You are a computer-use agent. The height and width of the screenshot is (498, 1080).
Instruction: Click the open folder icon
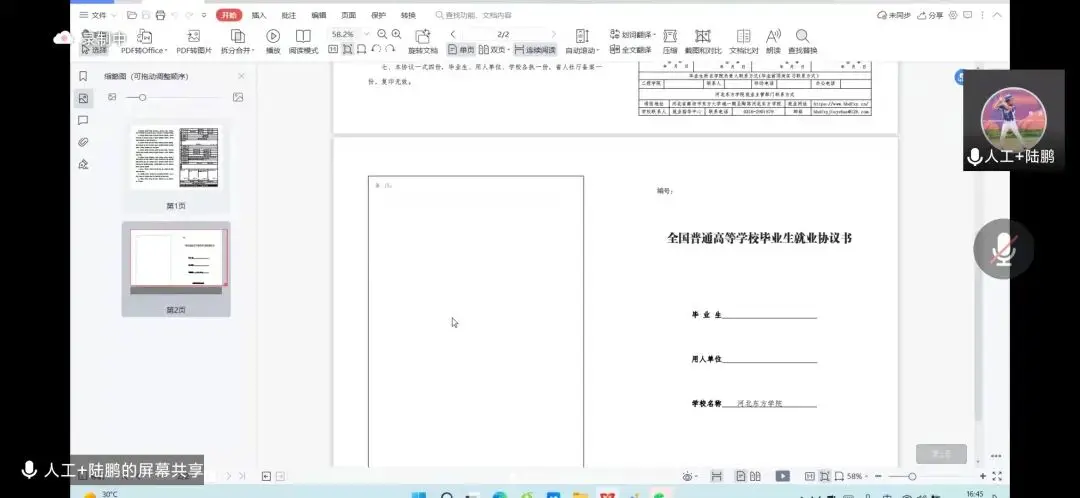[132, 14]
